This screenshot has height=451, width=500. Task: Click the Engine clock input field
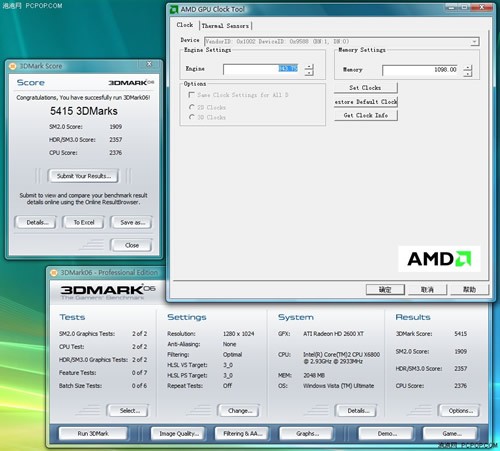tap(261, 69)
